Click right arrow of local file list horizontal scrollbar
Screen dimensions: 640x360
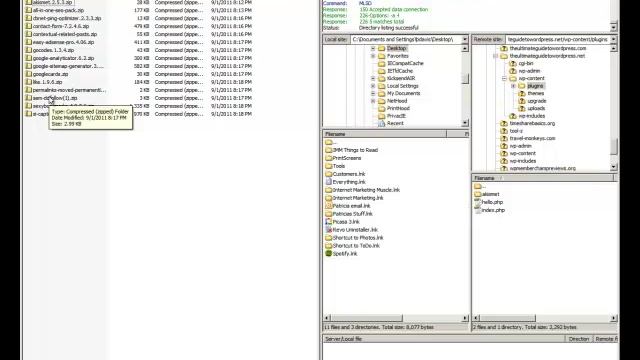tap(465, 318)
